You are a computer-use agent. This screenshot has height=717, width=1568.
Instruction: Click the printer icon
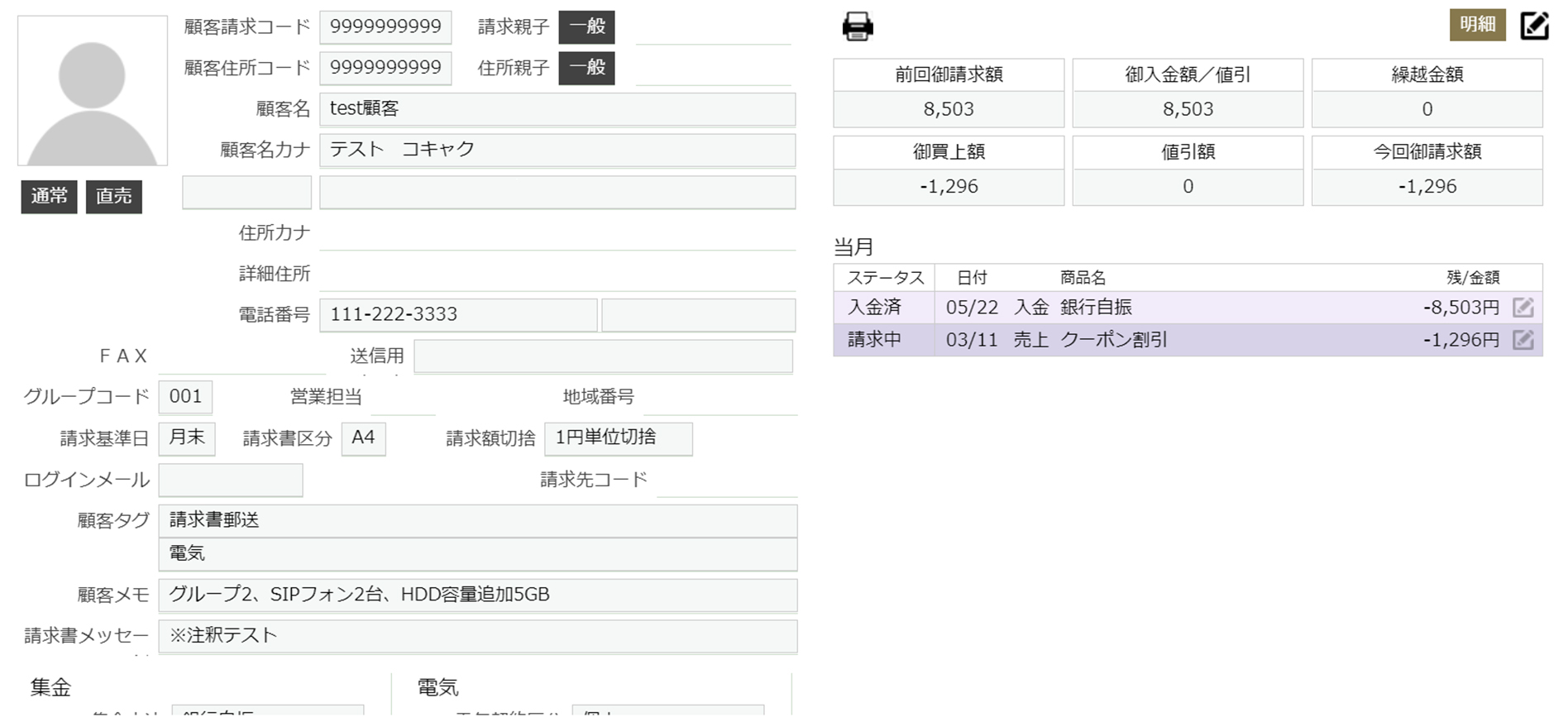click(x=858, y=26)
